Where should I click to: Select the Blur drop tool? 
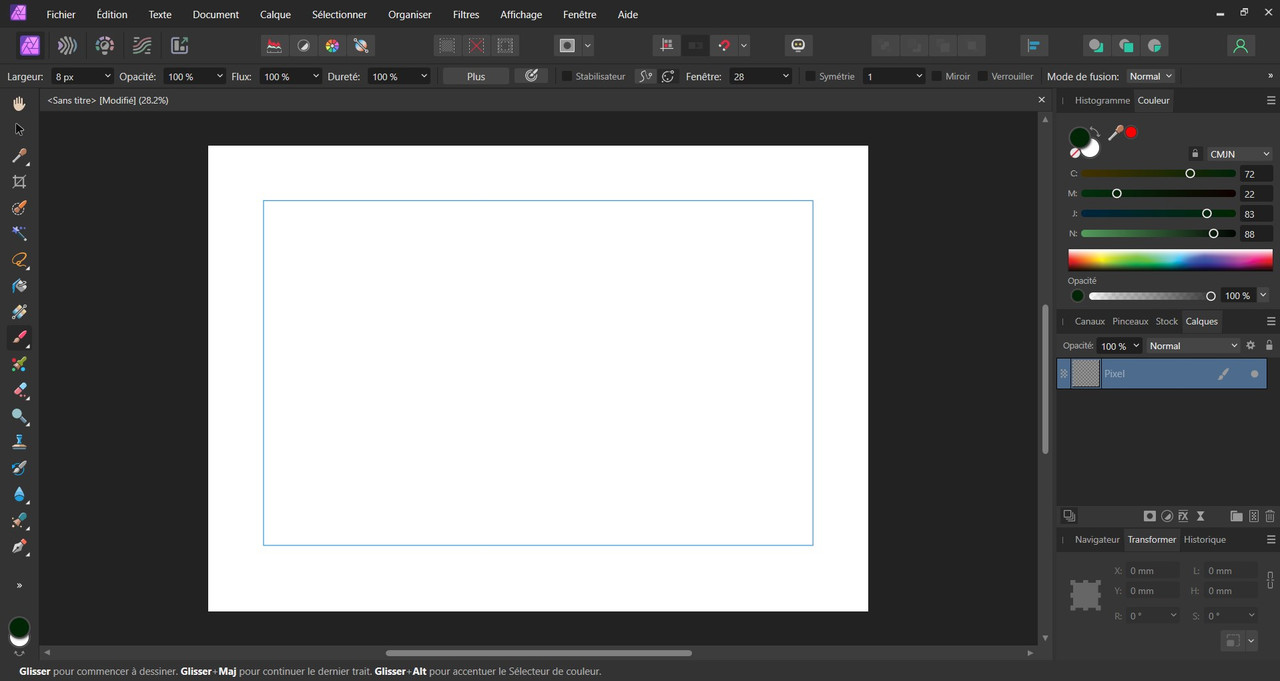click(19, 494)
